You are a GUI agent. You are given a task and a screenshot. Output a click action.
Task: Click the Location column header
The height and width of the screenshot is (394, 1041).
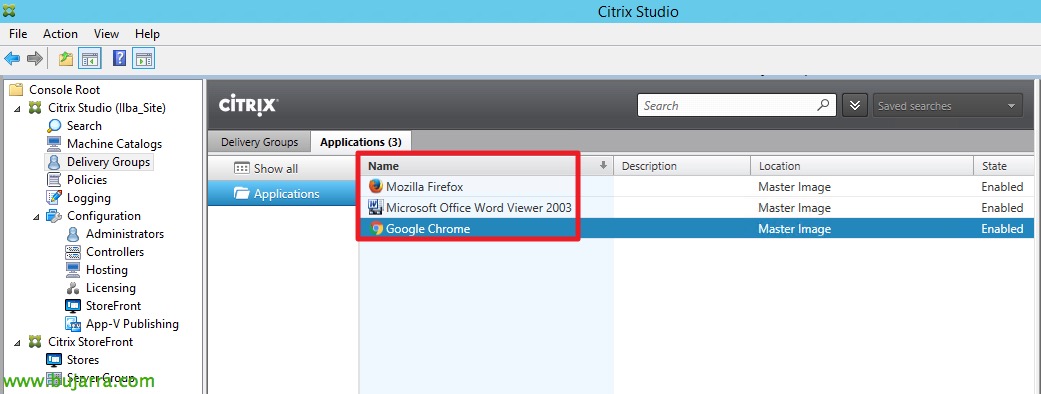point(862,165)
